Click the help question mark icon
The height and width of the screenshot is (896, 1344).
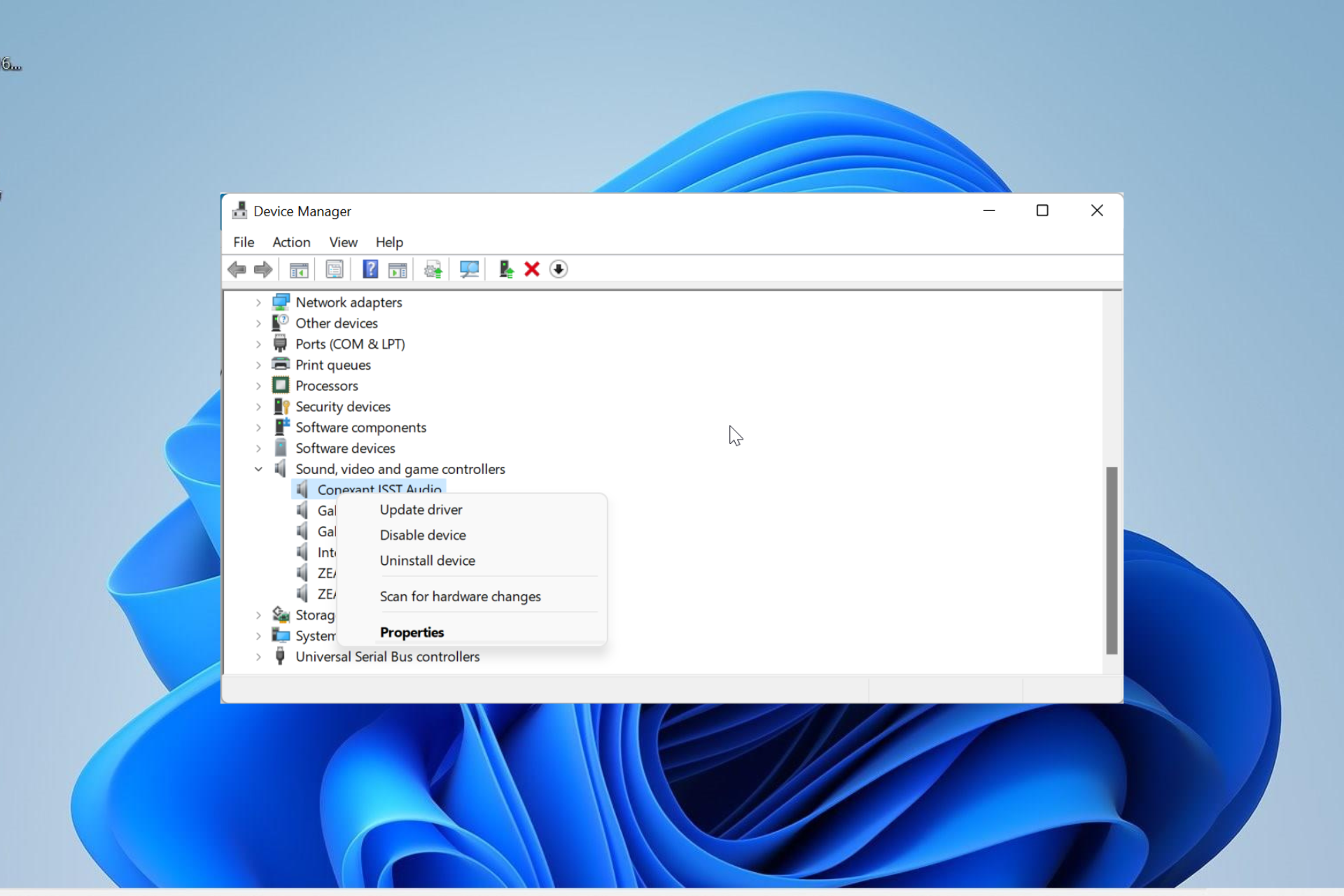pos(370,268)
